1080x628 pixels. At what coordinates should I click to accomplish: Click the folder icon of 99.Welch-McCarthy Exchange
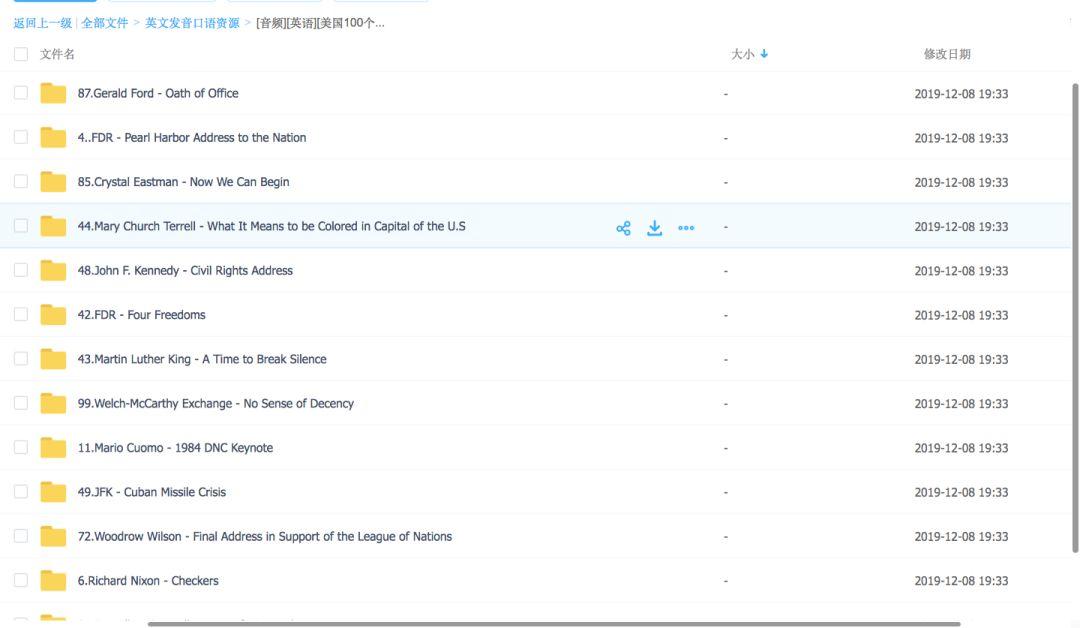point(53,404)
